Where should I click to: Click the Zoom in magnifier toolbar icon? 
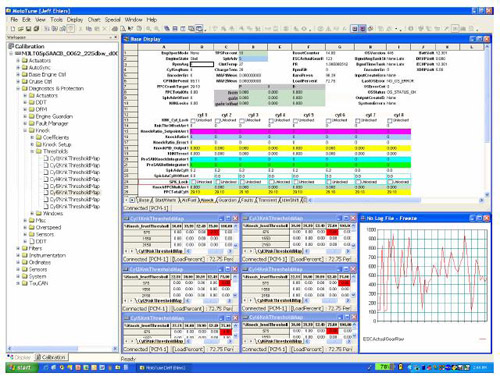[148, 29]
